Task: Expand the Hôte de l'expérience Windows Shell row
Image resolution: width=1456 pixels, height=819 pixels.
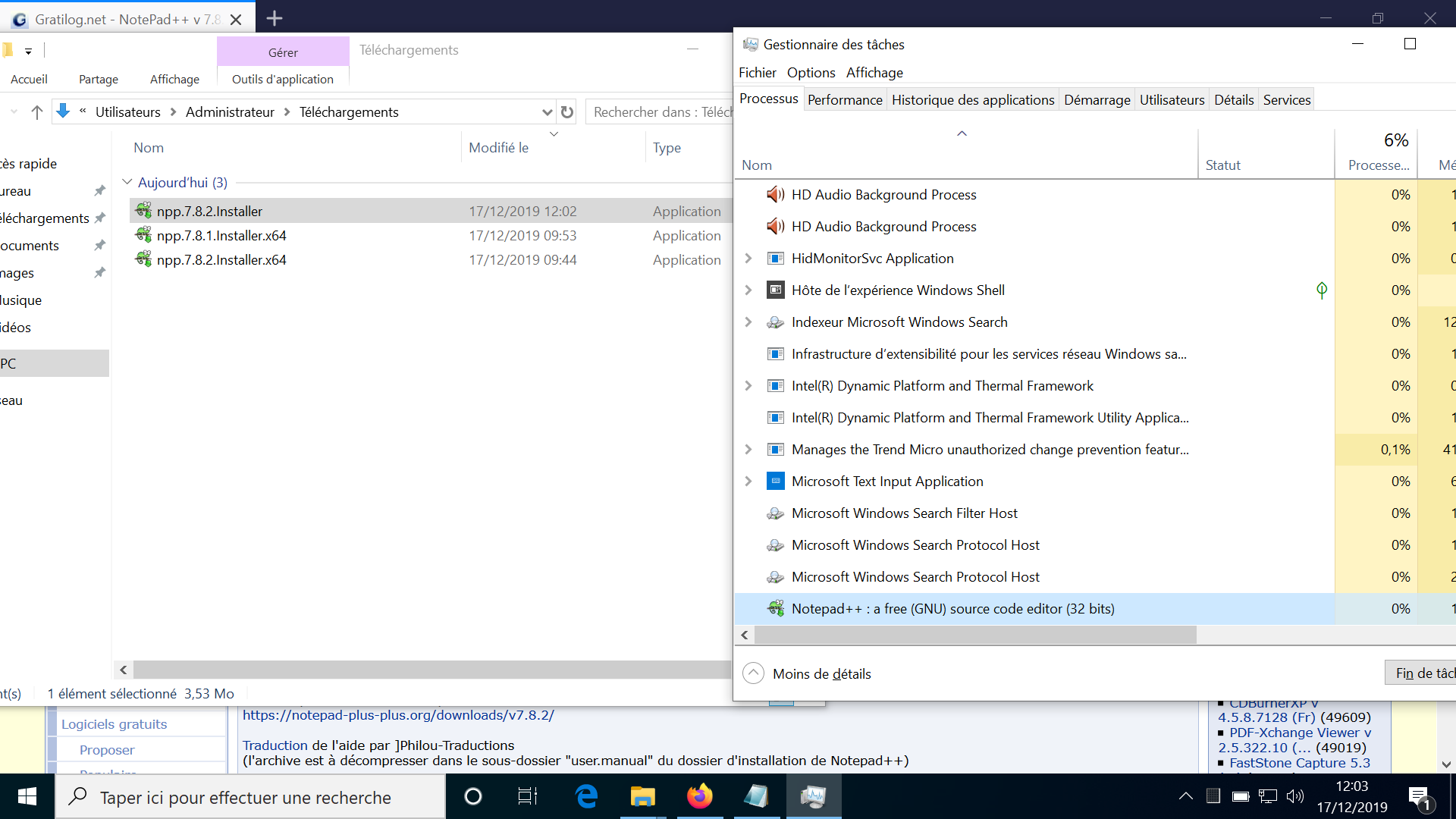Action: coord(747,289)
